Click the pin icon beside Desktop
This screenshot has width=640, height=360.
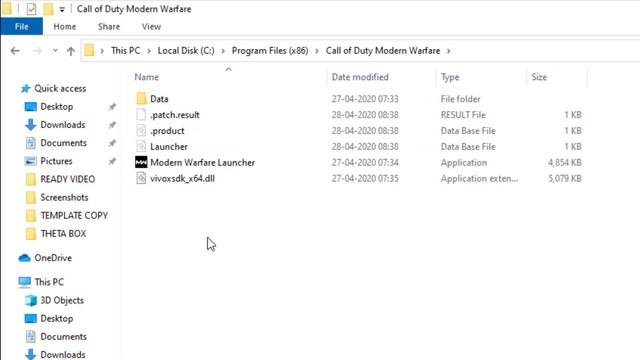click(112, 107)
